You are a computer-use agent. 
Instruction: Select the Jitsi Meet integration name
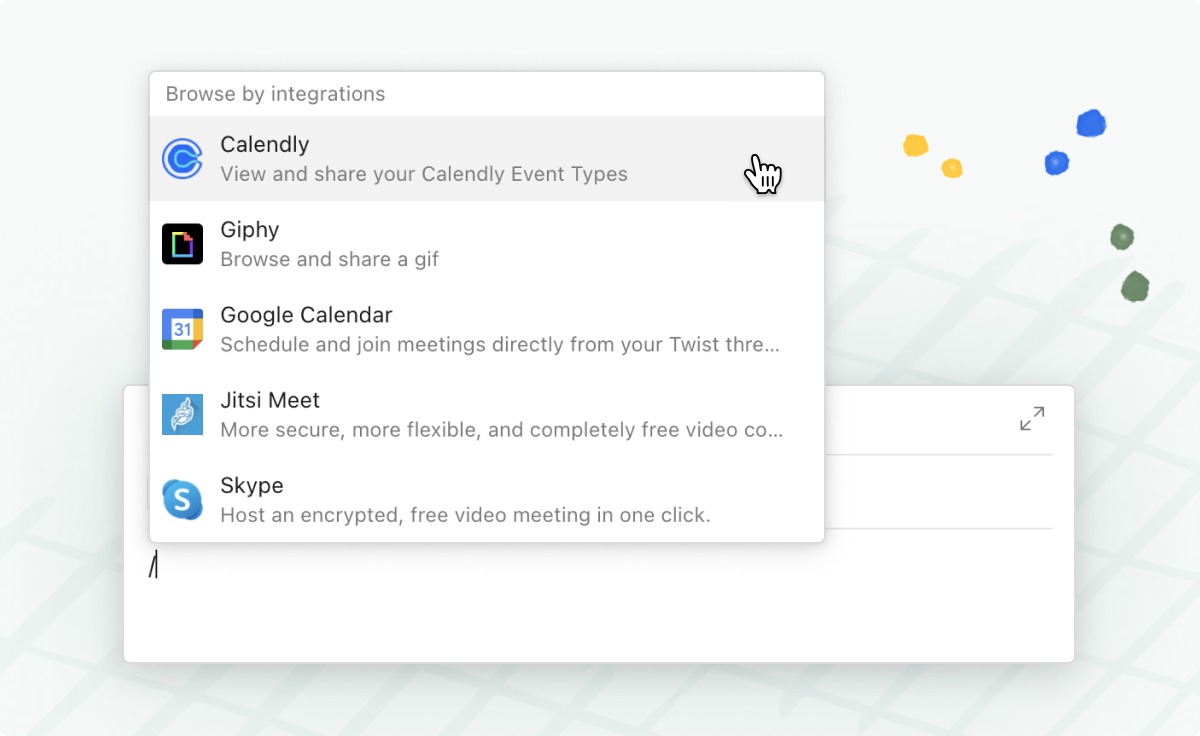coord(270,400)
